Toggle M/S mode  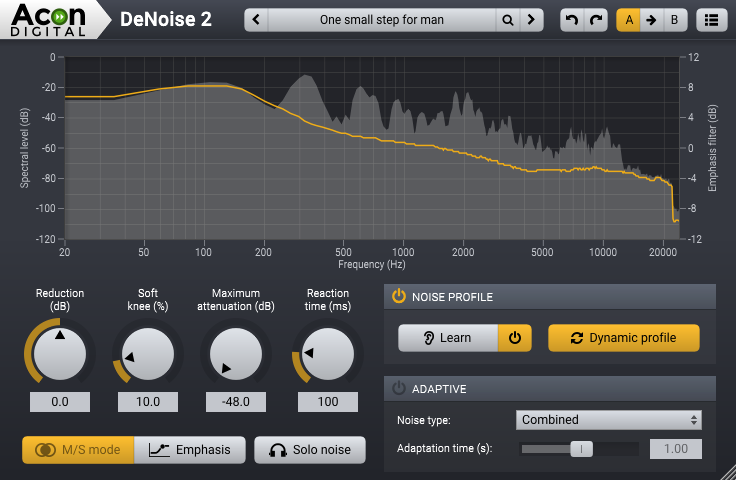coord(78,450)
